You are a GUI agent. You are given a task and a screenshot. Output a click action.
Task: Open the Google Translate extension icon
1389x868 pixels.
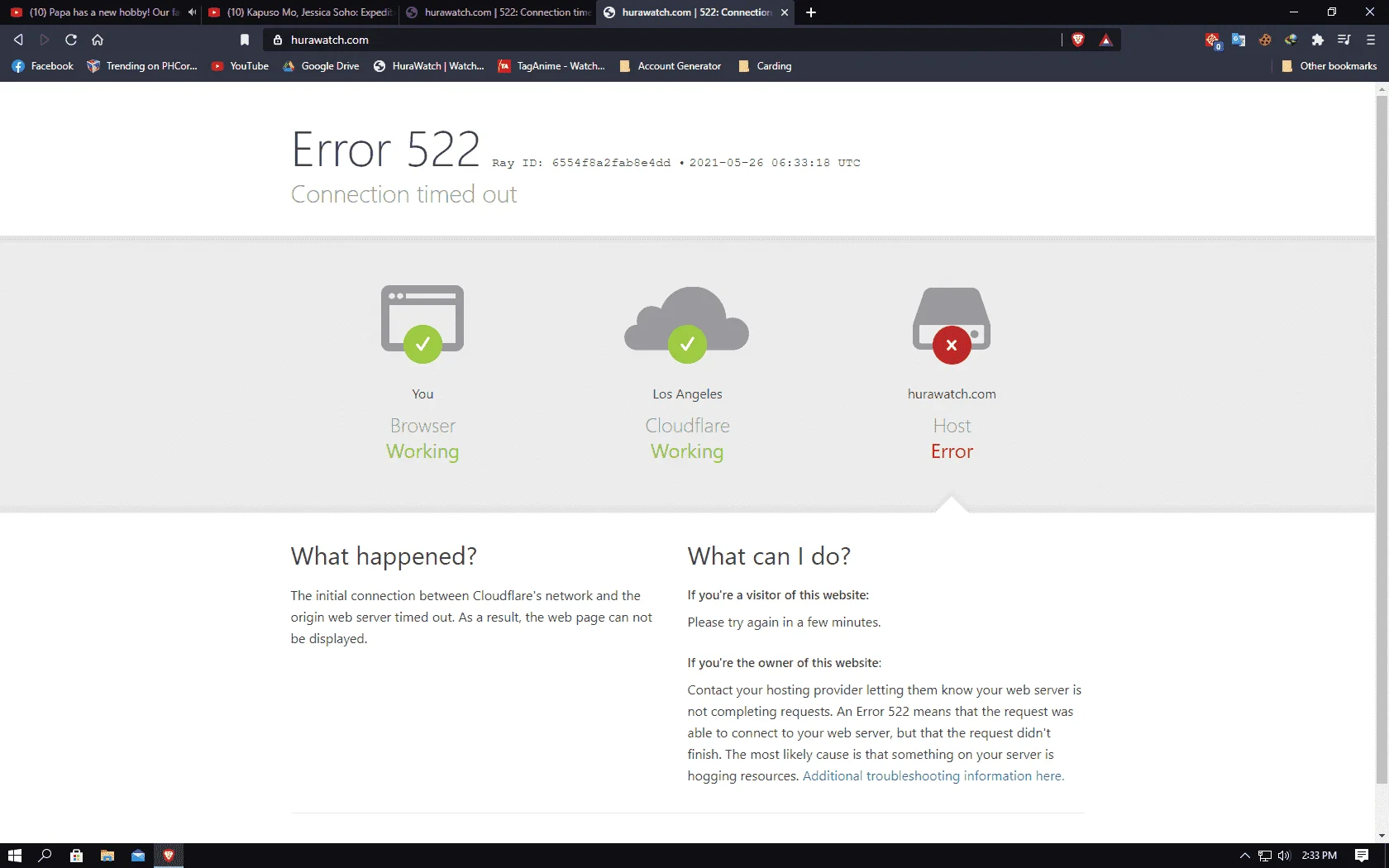click(x=1239, y=40)
